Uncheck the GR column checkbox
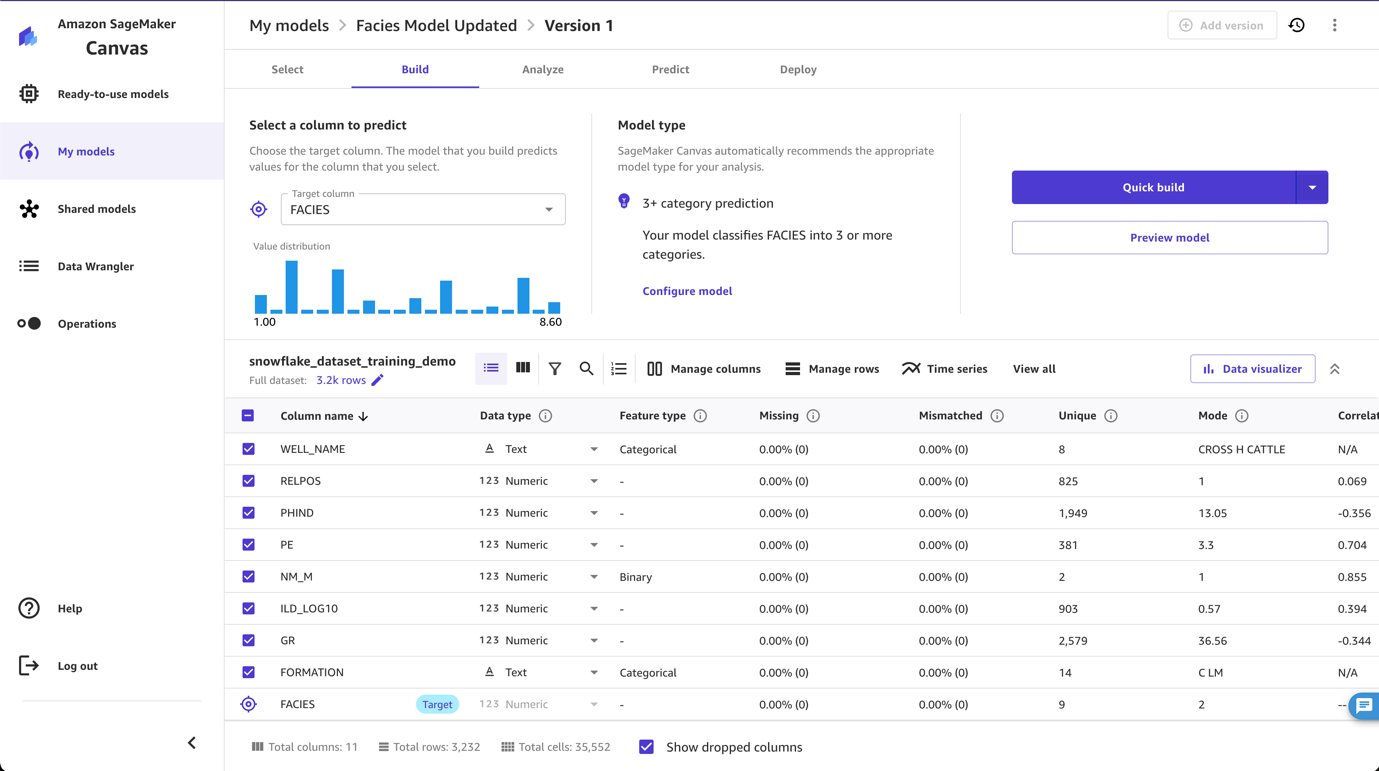1379x771 pixels. pyautogui.click(x=248, y=641)
